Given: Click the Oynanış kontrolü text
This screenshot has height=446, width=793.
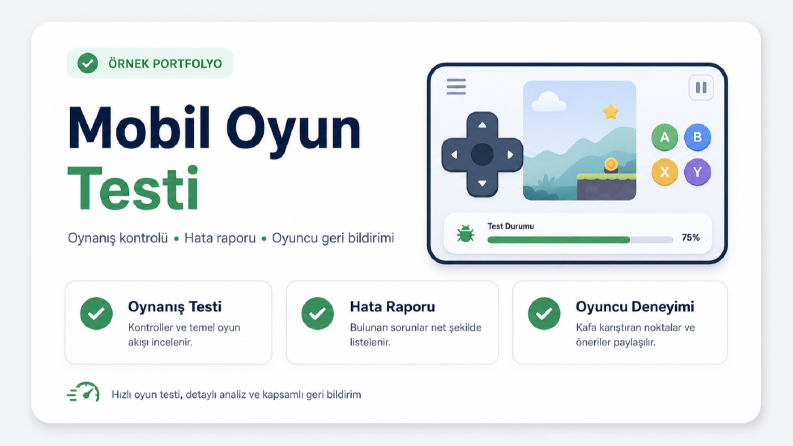Looking at the screenshot, I should pyautogui.click(x=117, y=238).
